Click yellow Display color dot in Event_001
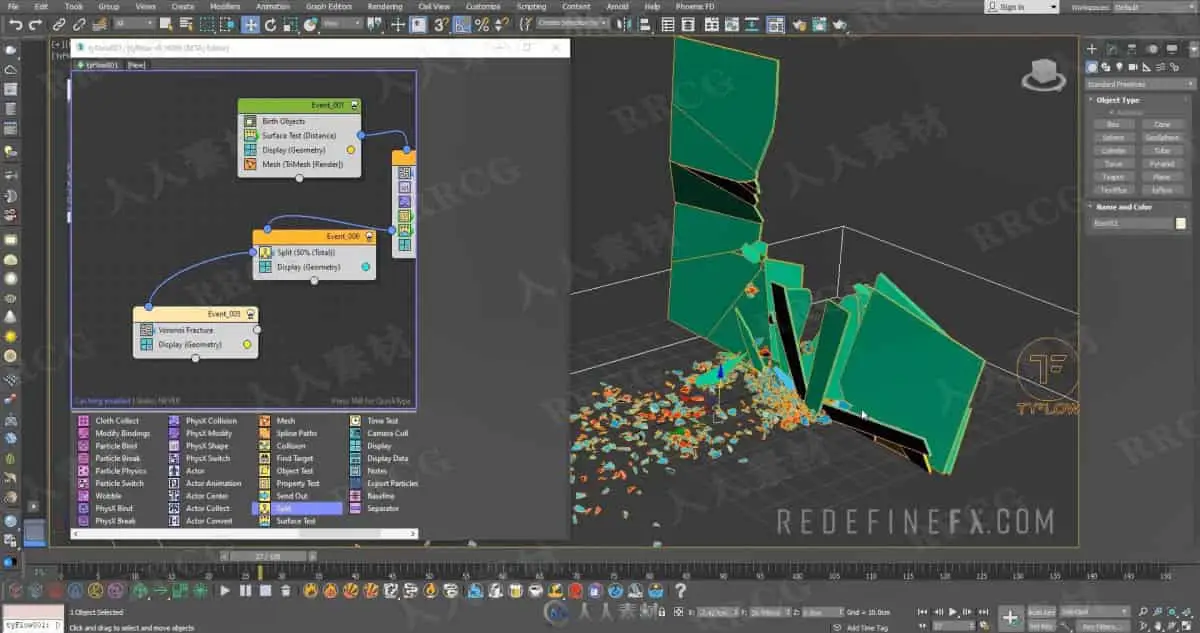This screenshot has height=633, width=1200. pos(351,150)
